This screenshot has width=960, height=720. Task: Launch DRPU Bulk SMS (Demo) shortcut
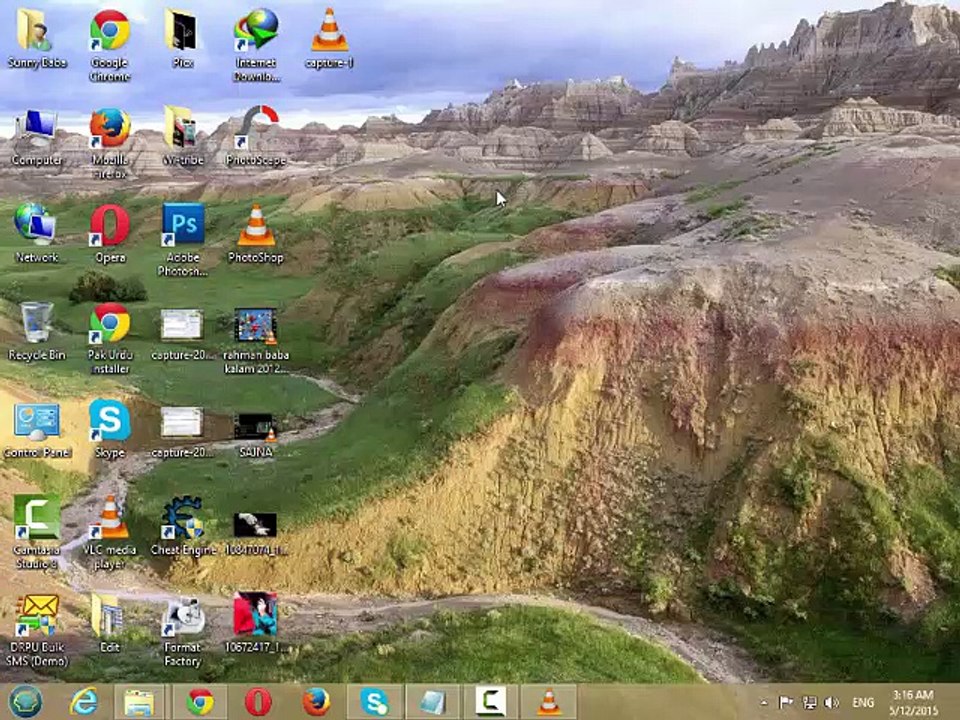point(36,631)
